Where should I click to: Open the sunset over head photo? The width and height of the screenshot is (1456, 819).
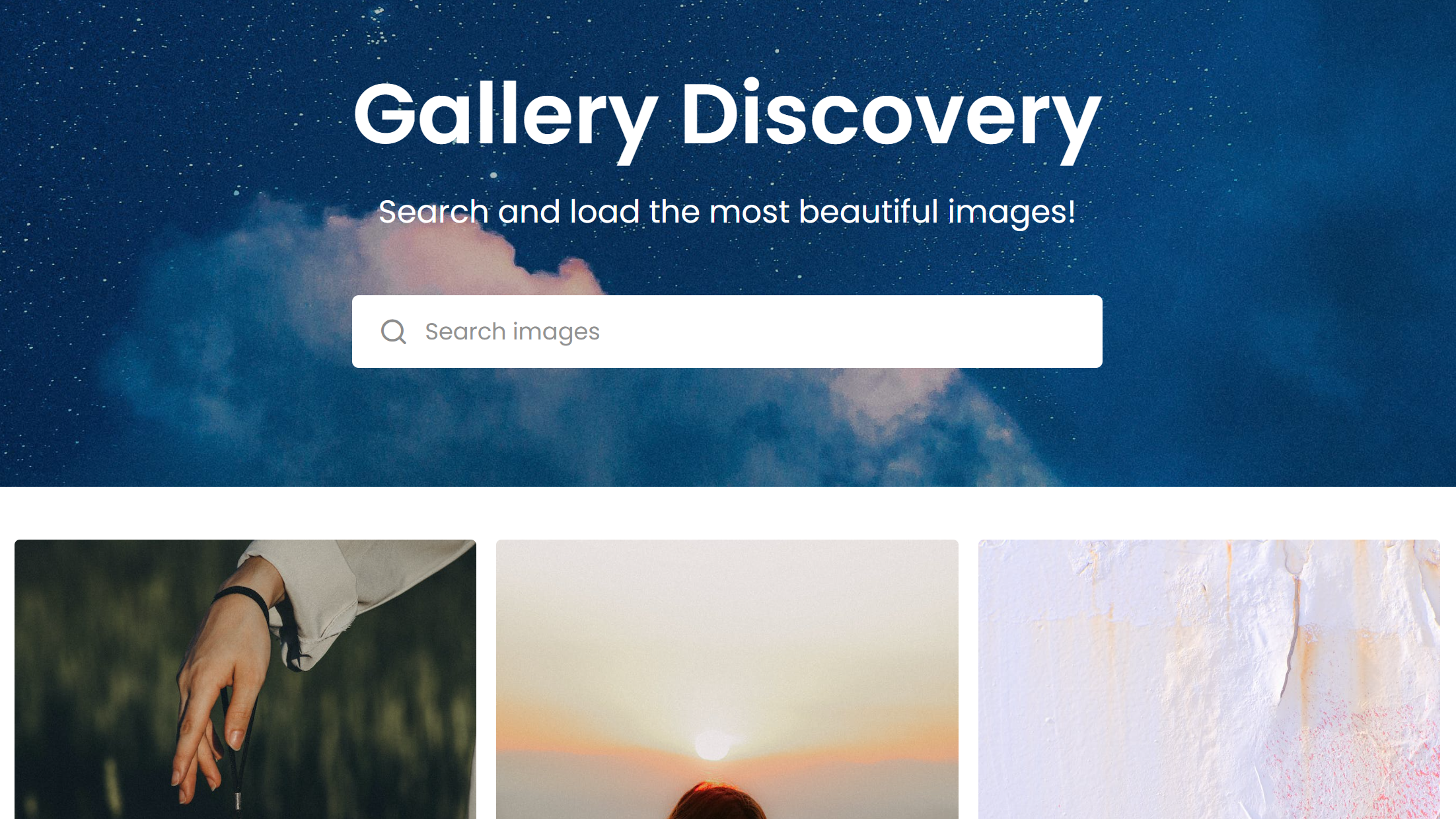[727, 679]
